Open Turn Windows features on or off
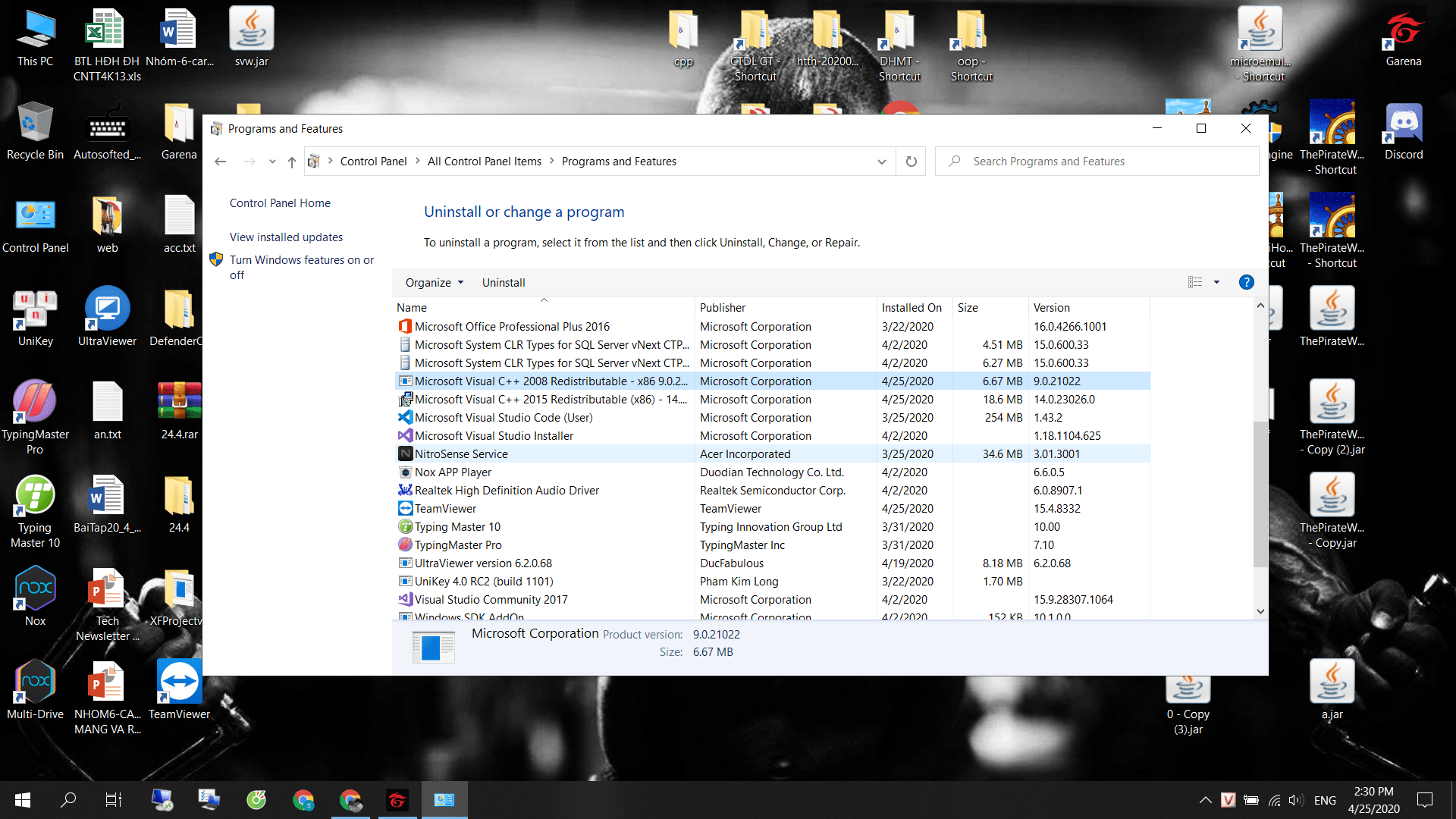The image size is (1456, 819). click(x=302, y=267)
